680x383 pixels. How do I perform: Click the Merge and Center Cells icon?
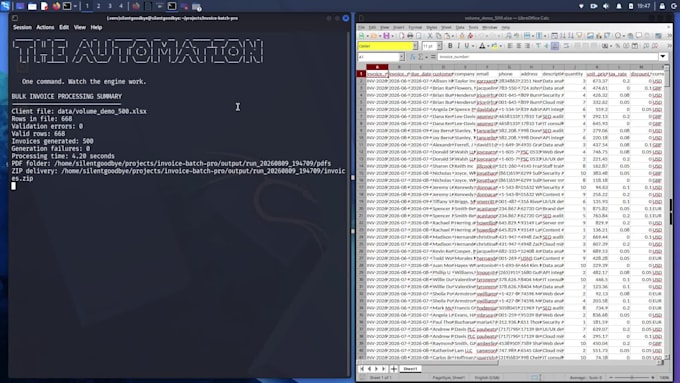pyautogui.click(x=577, y=46)
